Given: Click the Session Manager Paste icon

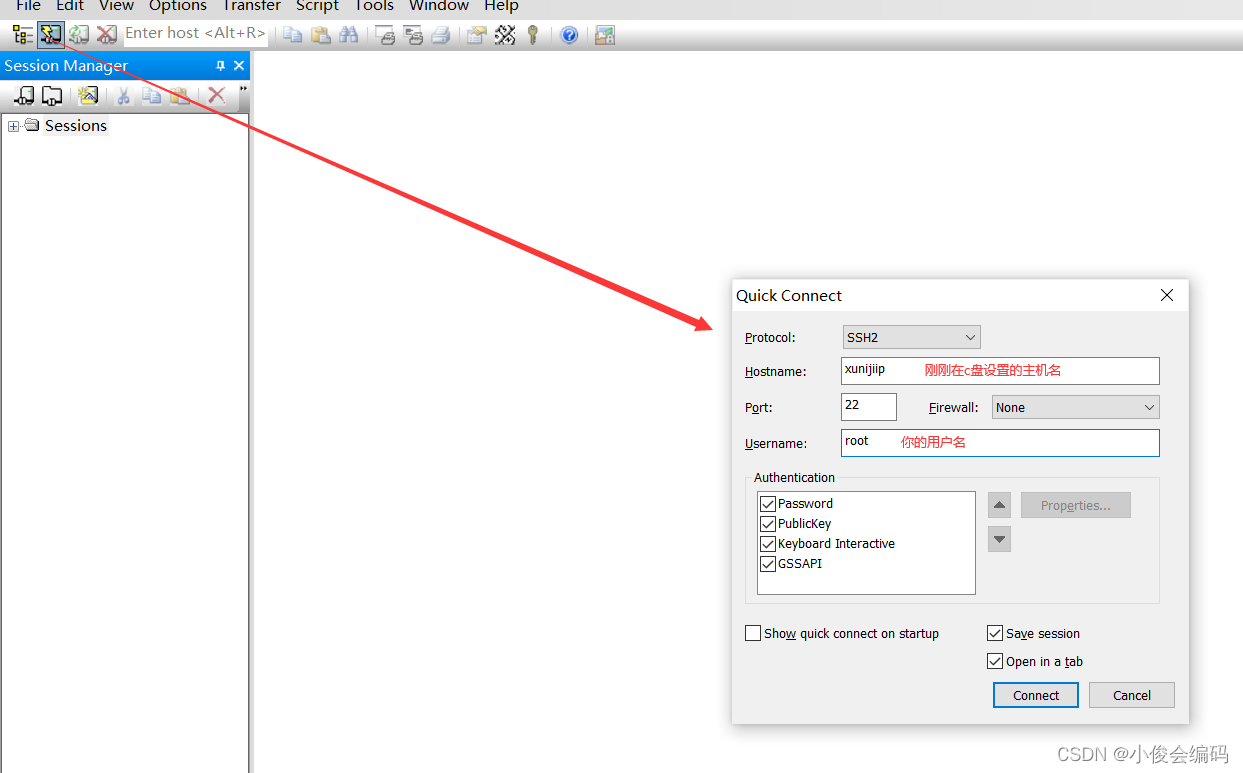Looking at the screenshot, I should (x=179, y=95).
